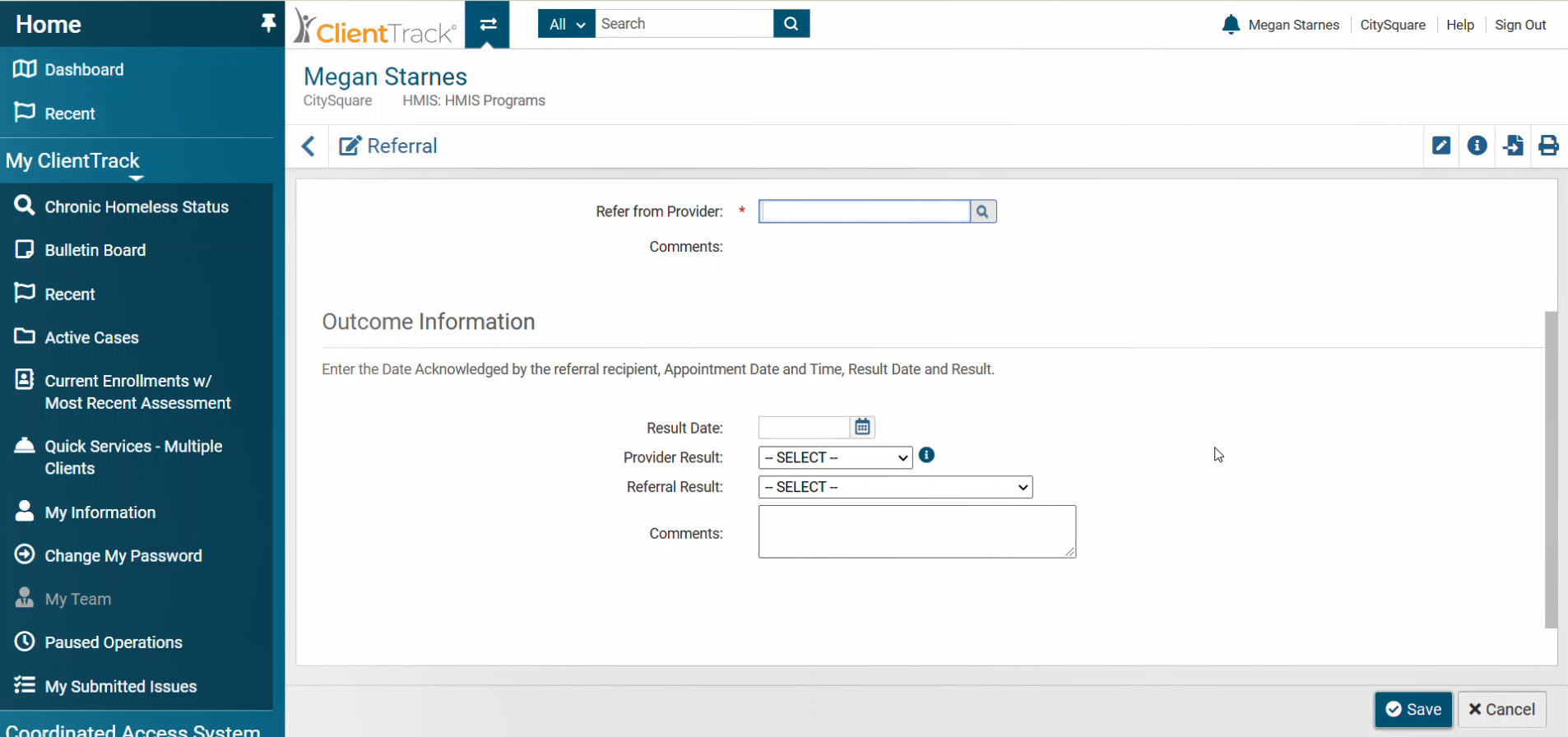
Task: Open Chronic Homeless Status in sidebar
Action: coord(137,206)
